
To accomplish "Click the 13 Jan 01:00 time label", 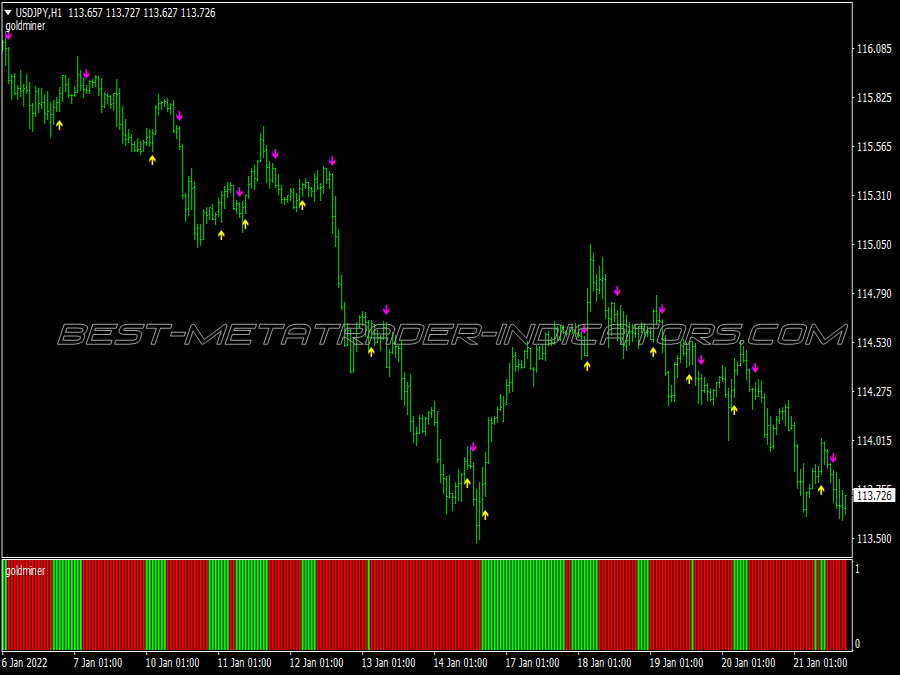I will tap(388, 662).
